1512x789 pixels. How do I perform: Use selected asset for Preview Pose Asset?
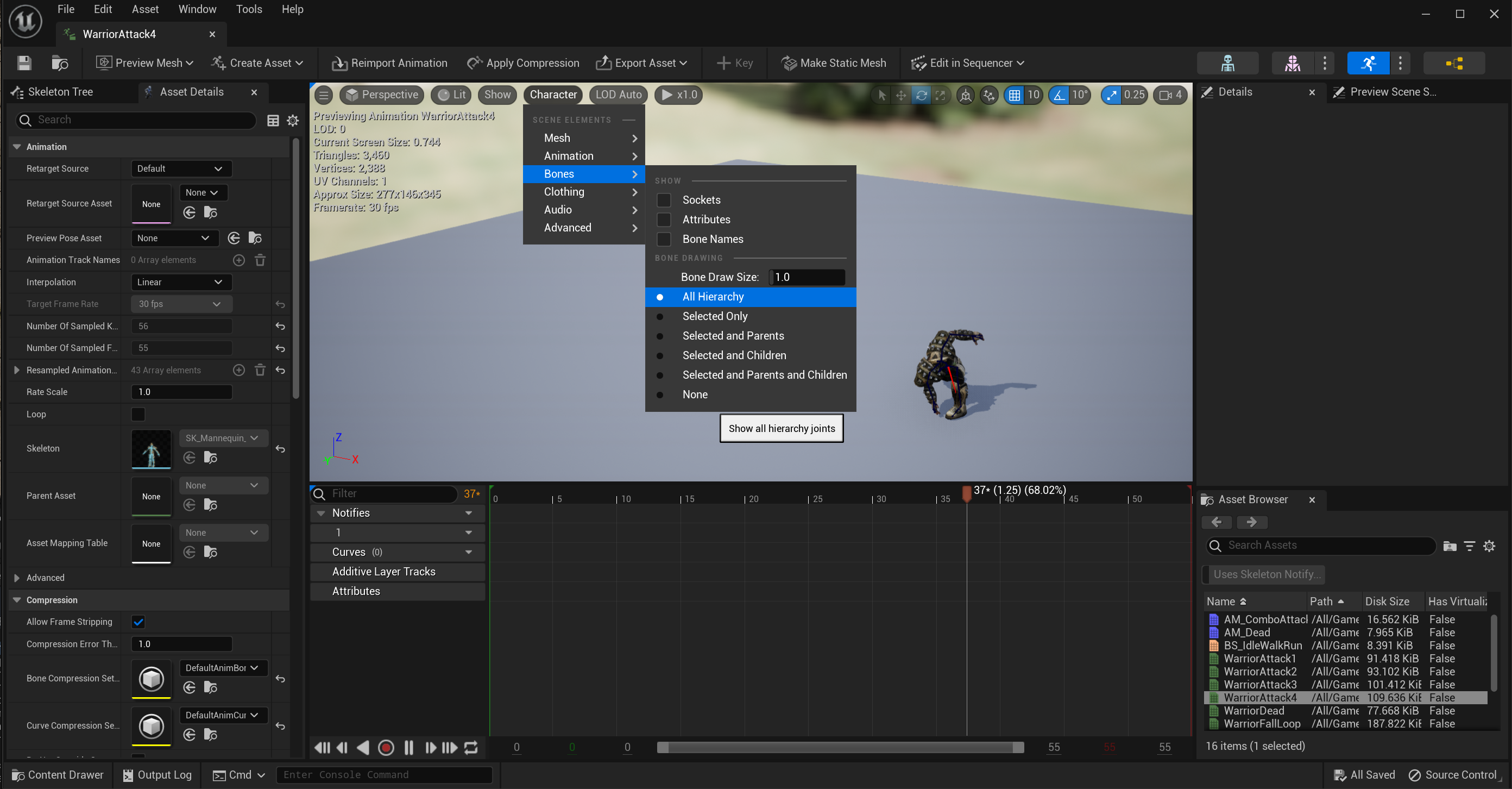click(x=234, y=238)
